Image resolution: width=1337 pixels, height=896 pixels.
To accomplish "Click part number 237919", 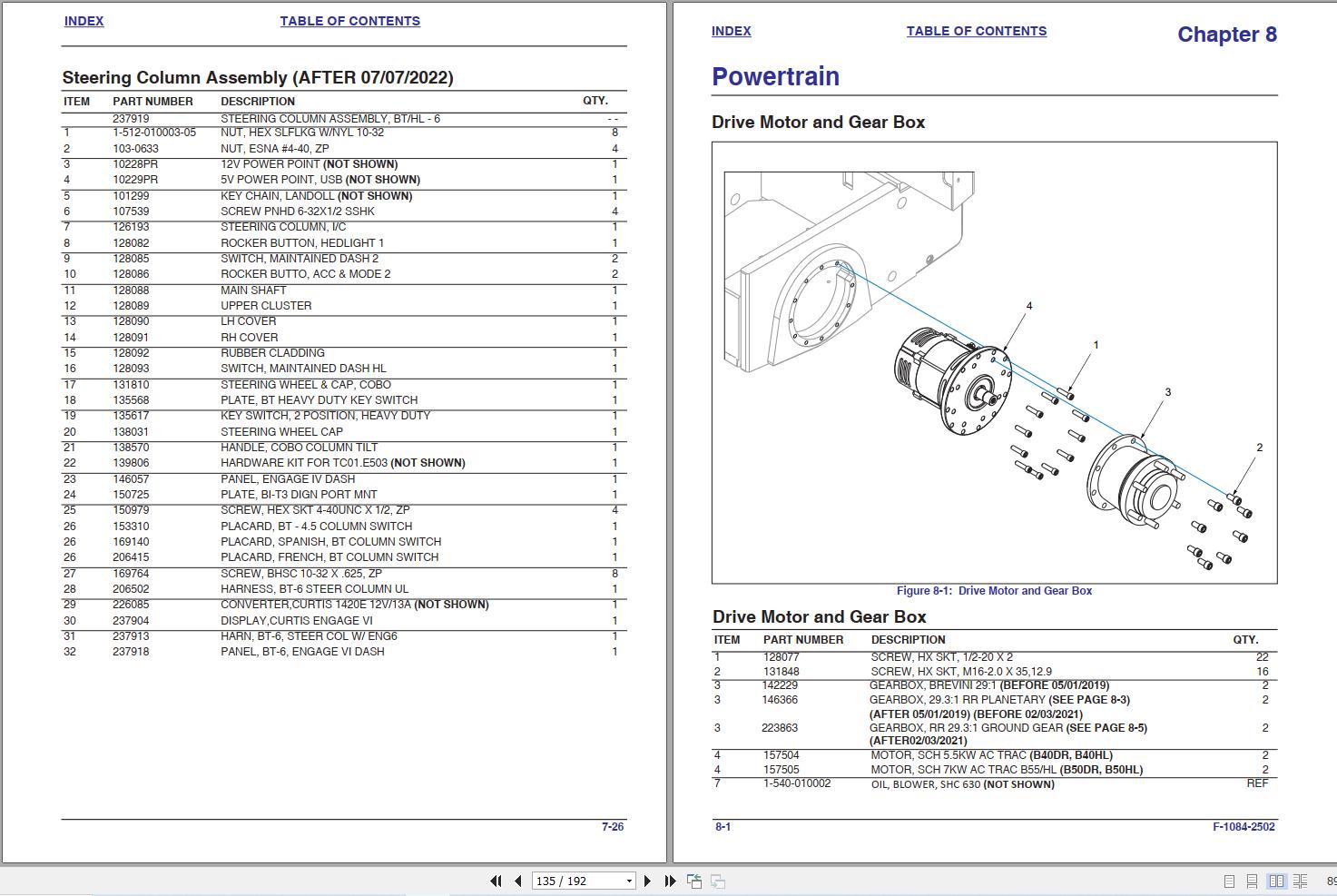I will 131,119.
